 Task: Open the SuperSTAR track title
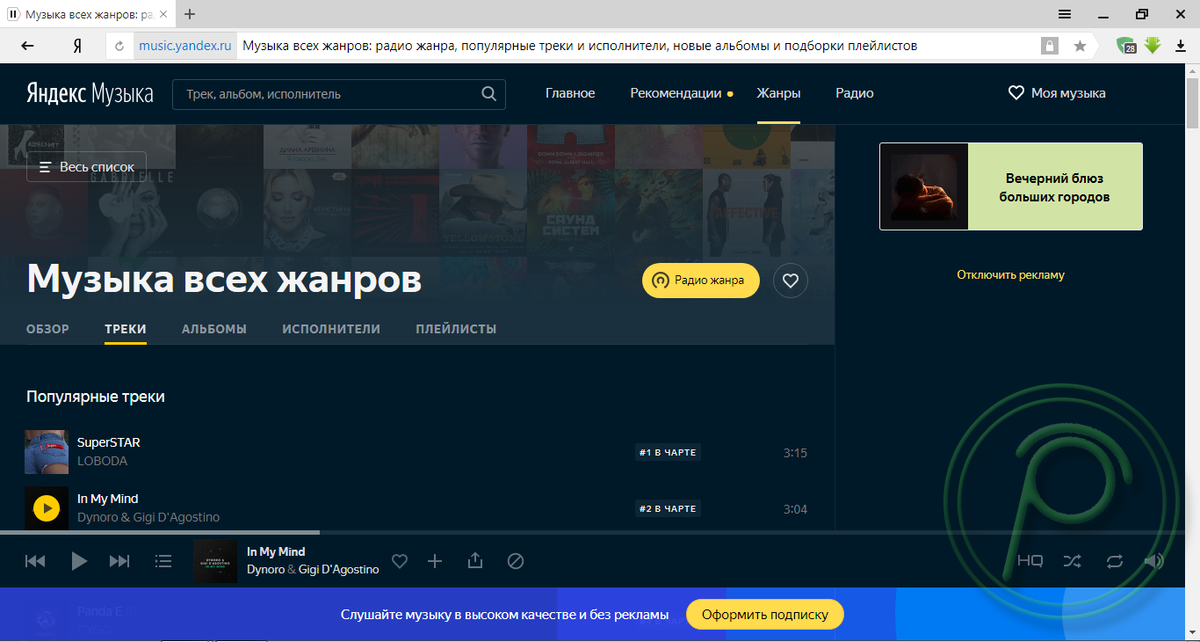point(109,442)
